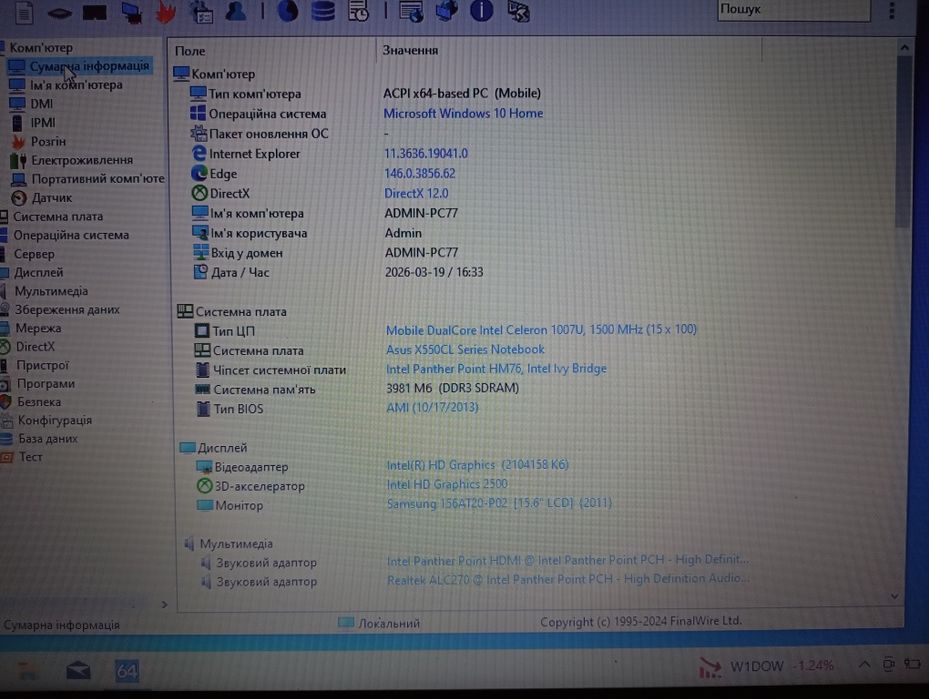Click the left pane scroll-right arrow
The height and width of the screenshot is (699, 929).
[x=164, y=605]
